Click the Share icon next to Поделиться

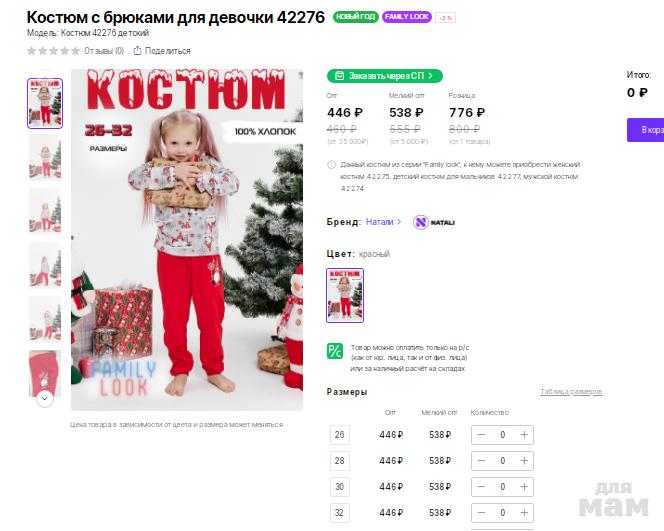[x=137, y=50]
